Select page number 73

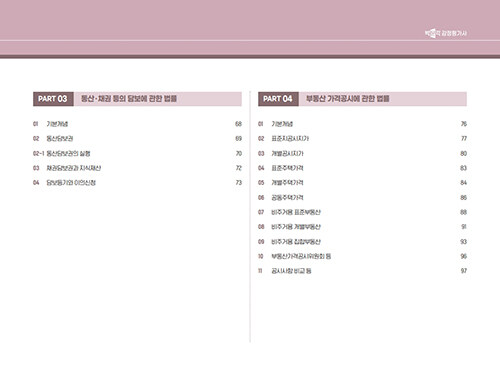[239, 183]
